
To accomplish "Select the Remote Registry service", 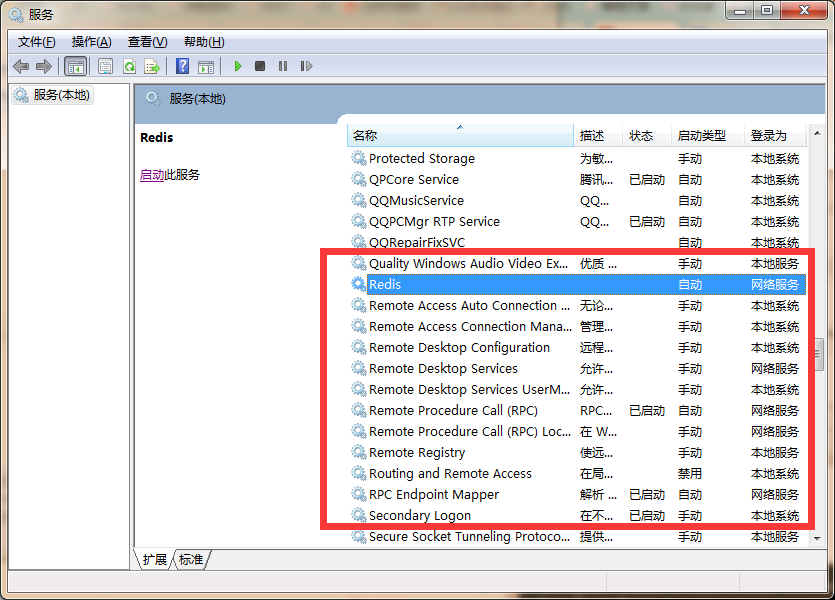I will coord(577,453).
